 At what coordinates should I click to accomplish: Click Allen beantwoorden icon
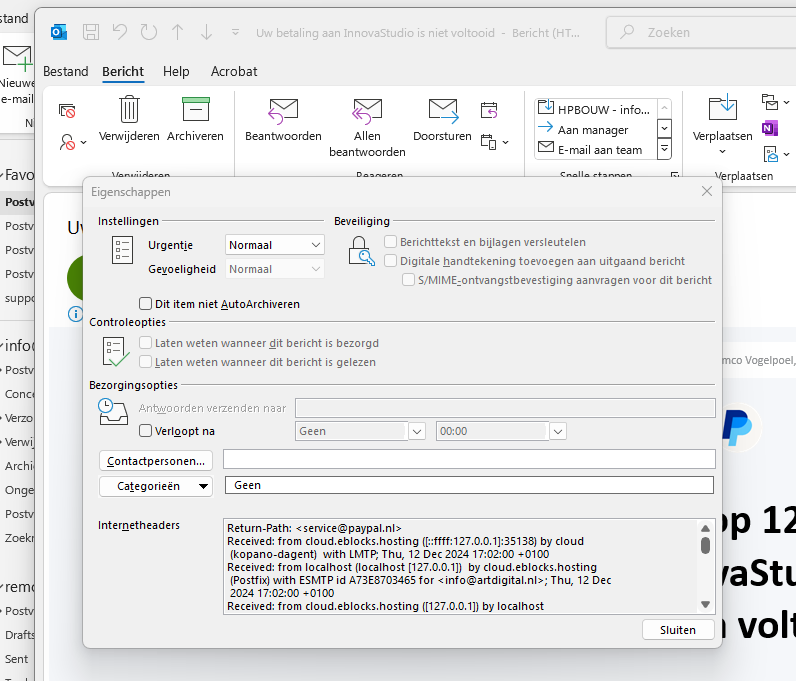367,110
